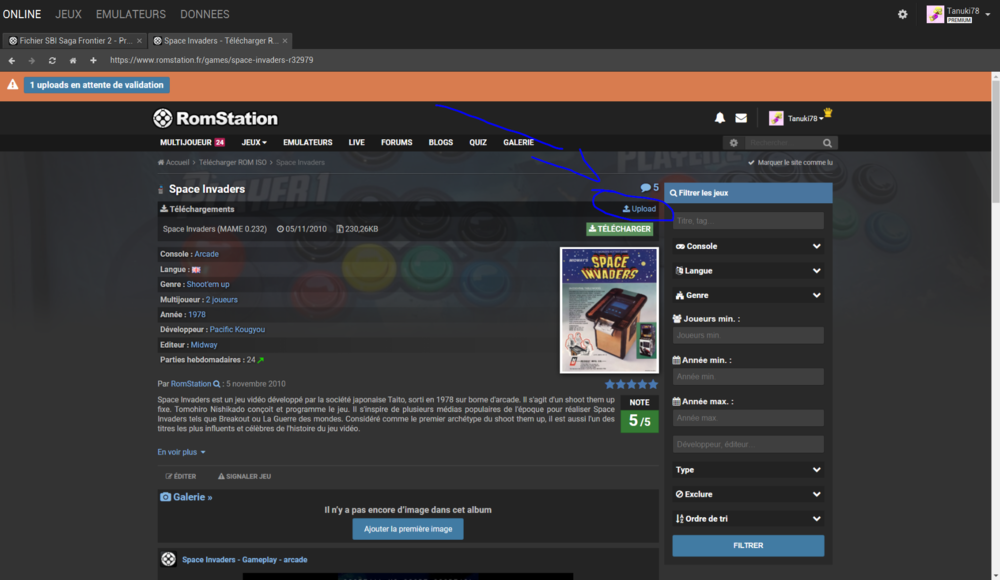This screenshot has width=1000, height=580.
Task: Go to LIVE section
Action: [x=357, y=143]
